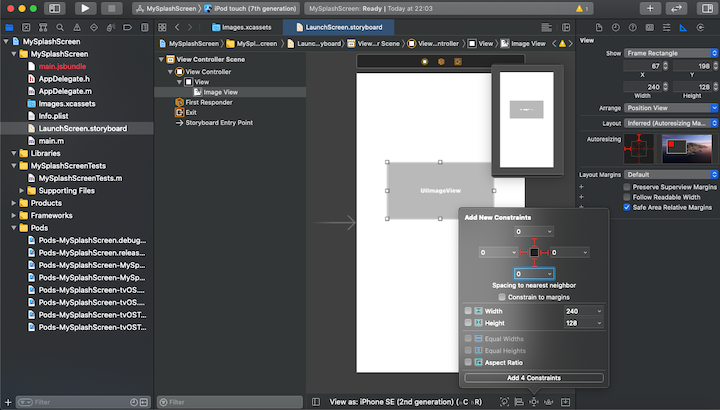
Task: Check the Width constraint checkbox
Action: click(x=469, y=310)
